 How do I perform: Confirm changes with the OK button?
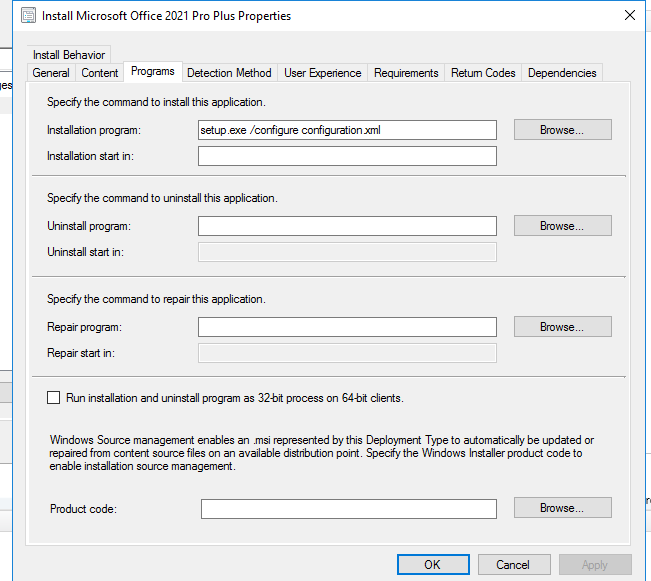(x=432, y=564)
